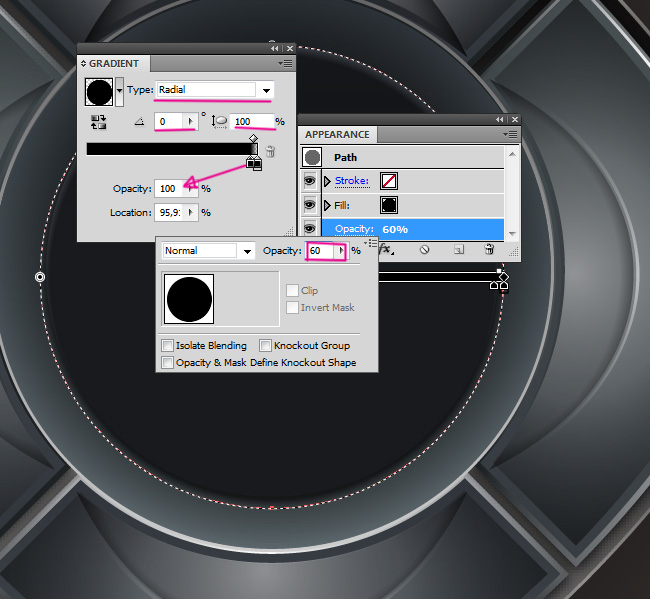Screen dimensions: 650x599
Task: Click the gradient origin circle on canvas
Action: [x=40, y=277]
